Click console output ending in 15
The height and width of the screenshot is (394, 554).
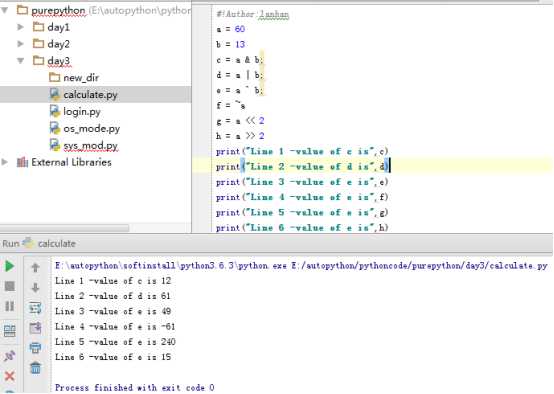coord(113,357)
